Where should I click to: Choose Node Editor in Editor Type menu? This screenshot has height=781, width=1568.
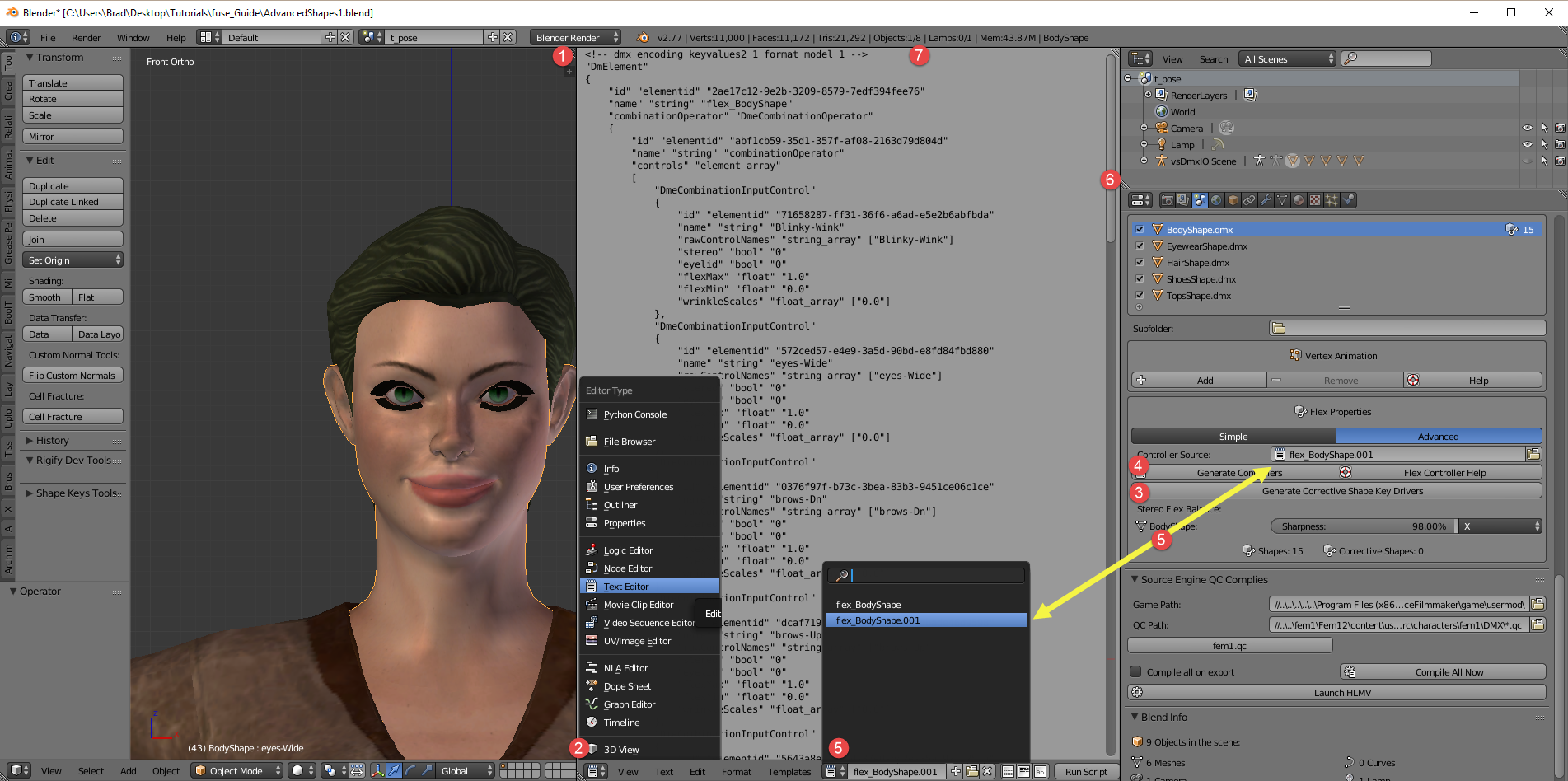coord(649,568)
